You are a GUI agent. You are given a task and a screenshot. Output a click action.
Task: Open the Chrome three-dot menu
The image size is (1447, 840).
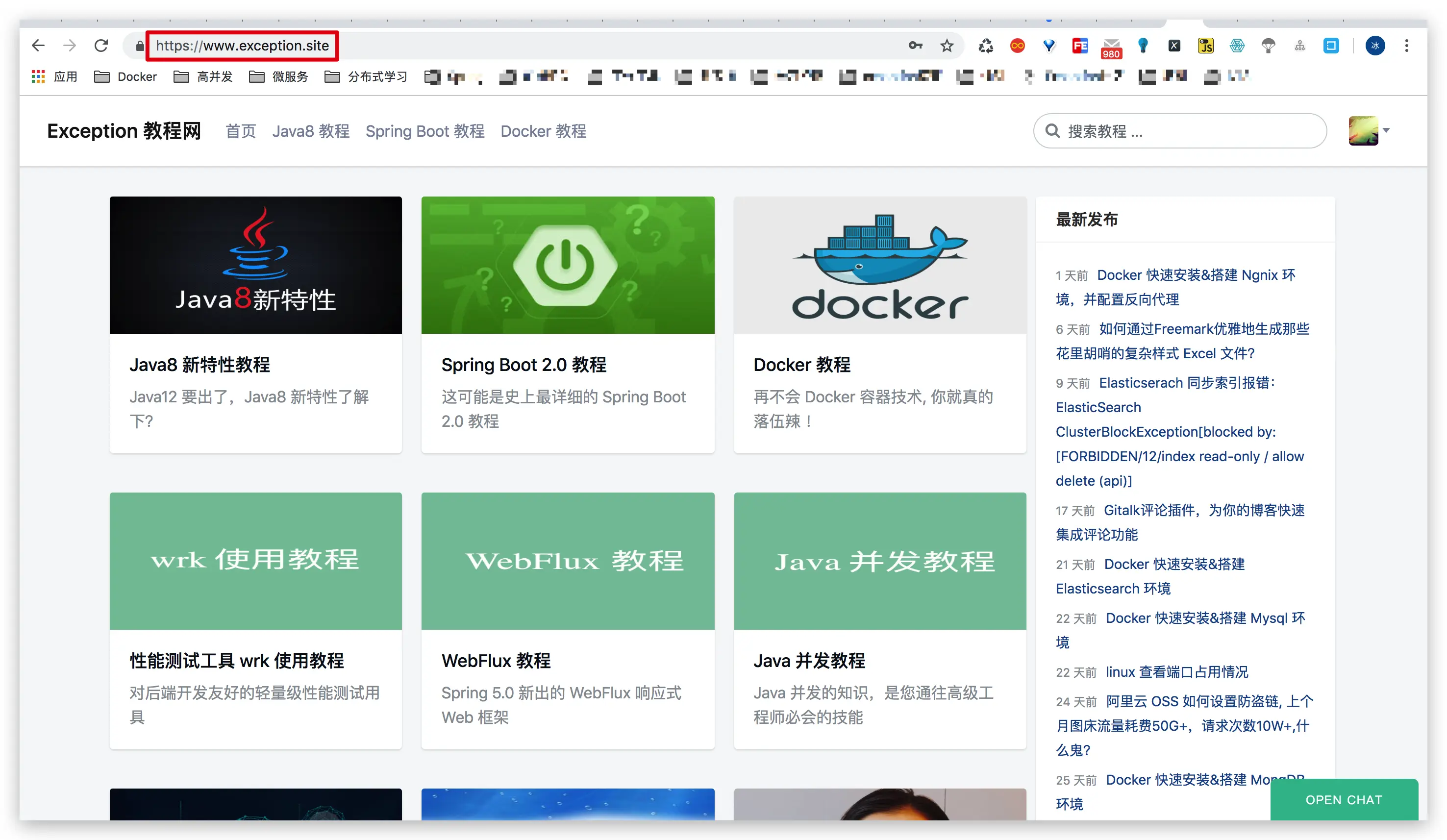[1406, 46]
